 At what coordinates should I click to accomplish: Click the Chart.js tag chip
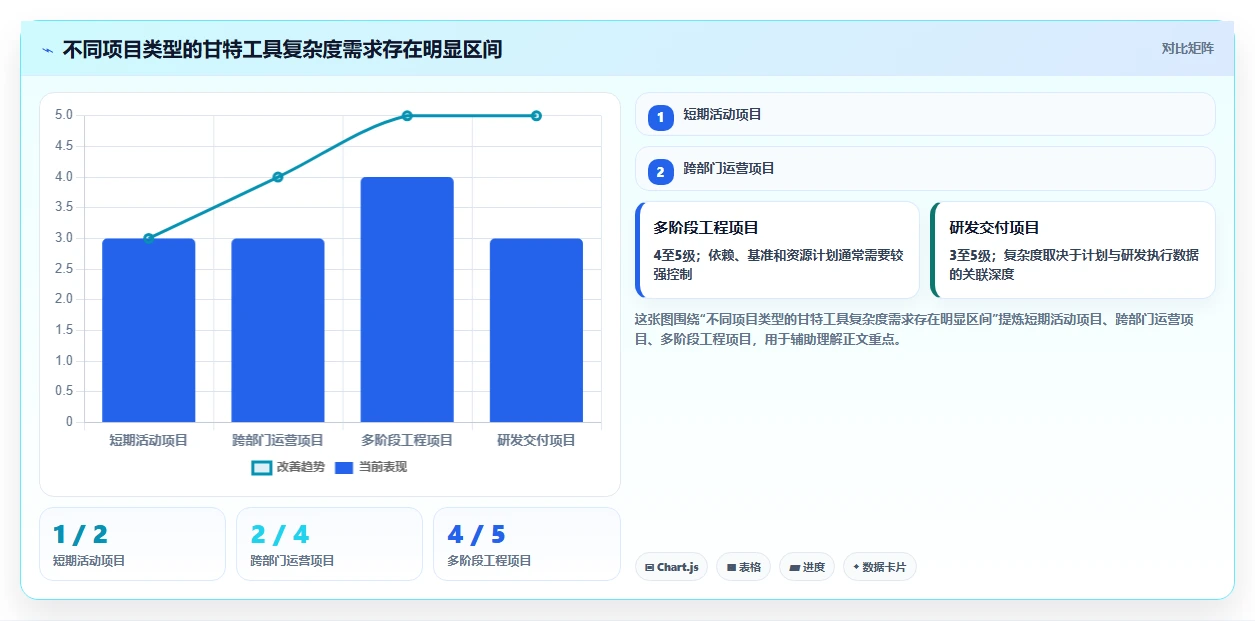(671, 567)
